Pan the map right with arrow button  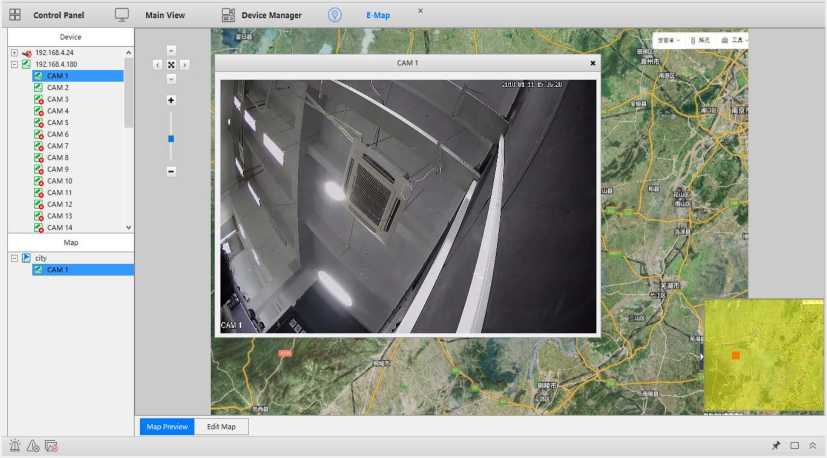tap(185, 64)
